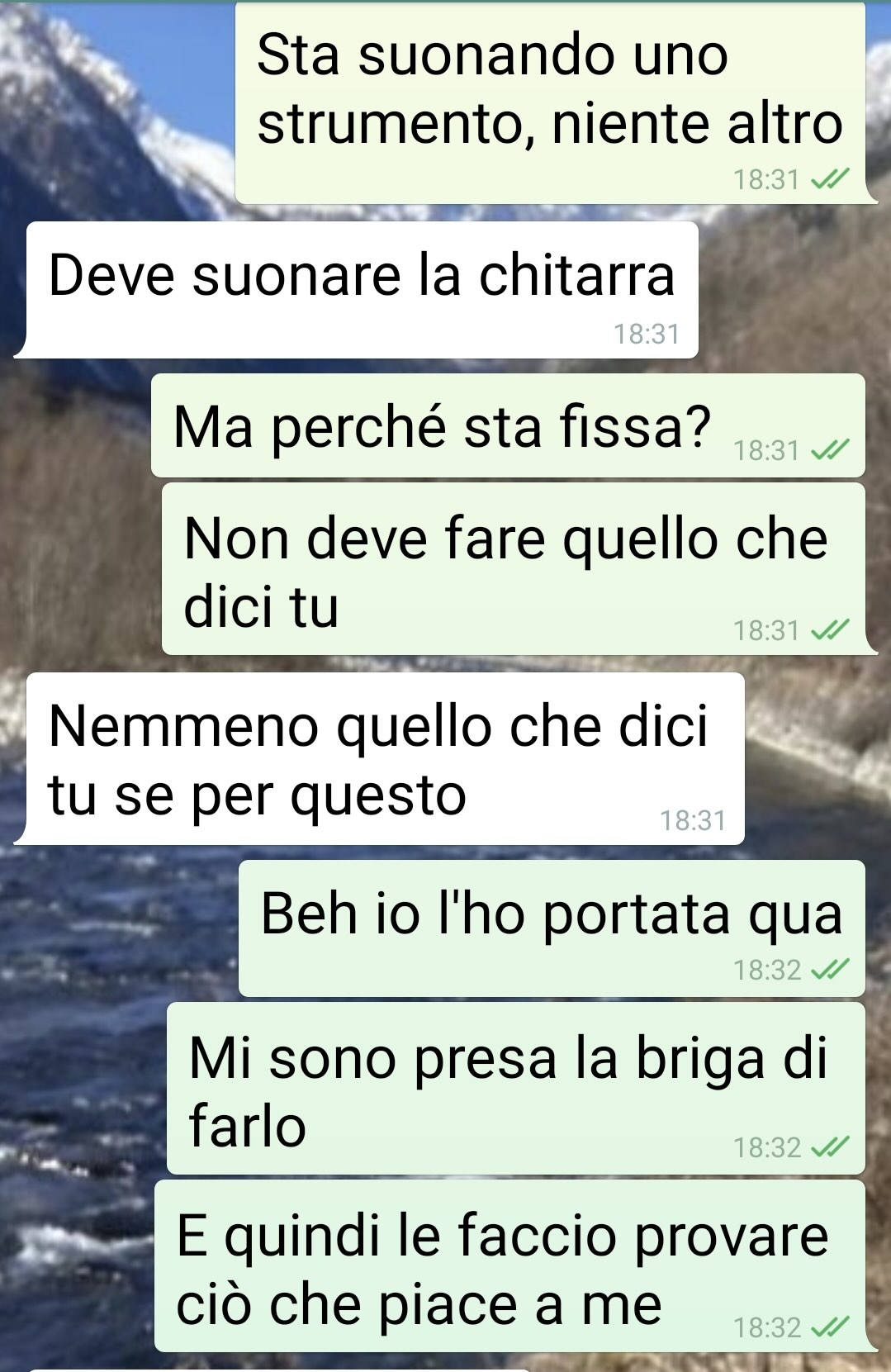Viewport: 891px width, 1372px height.
Task: Tap the double-check icon beside "Ma perché sta fissa?"
Action: click(x=830, y=450)
